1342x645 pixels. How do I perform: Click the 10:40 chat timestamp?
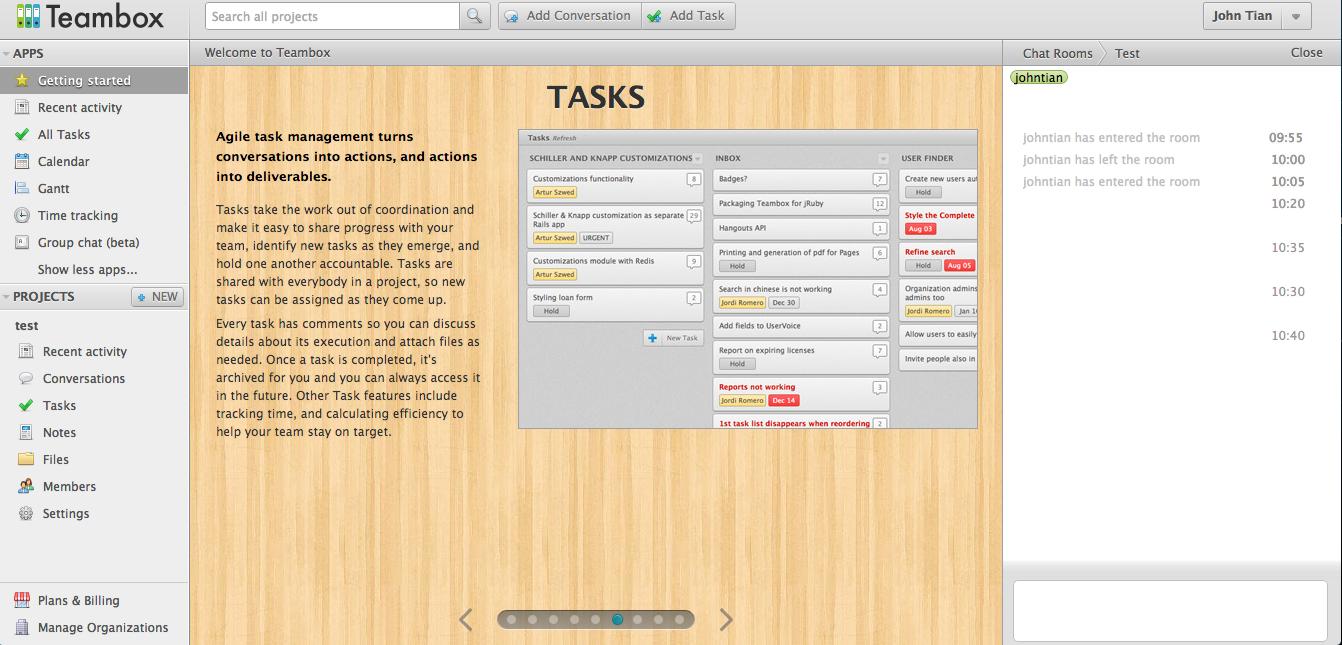pyautogui.click(x=1288, y=336)
